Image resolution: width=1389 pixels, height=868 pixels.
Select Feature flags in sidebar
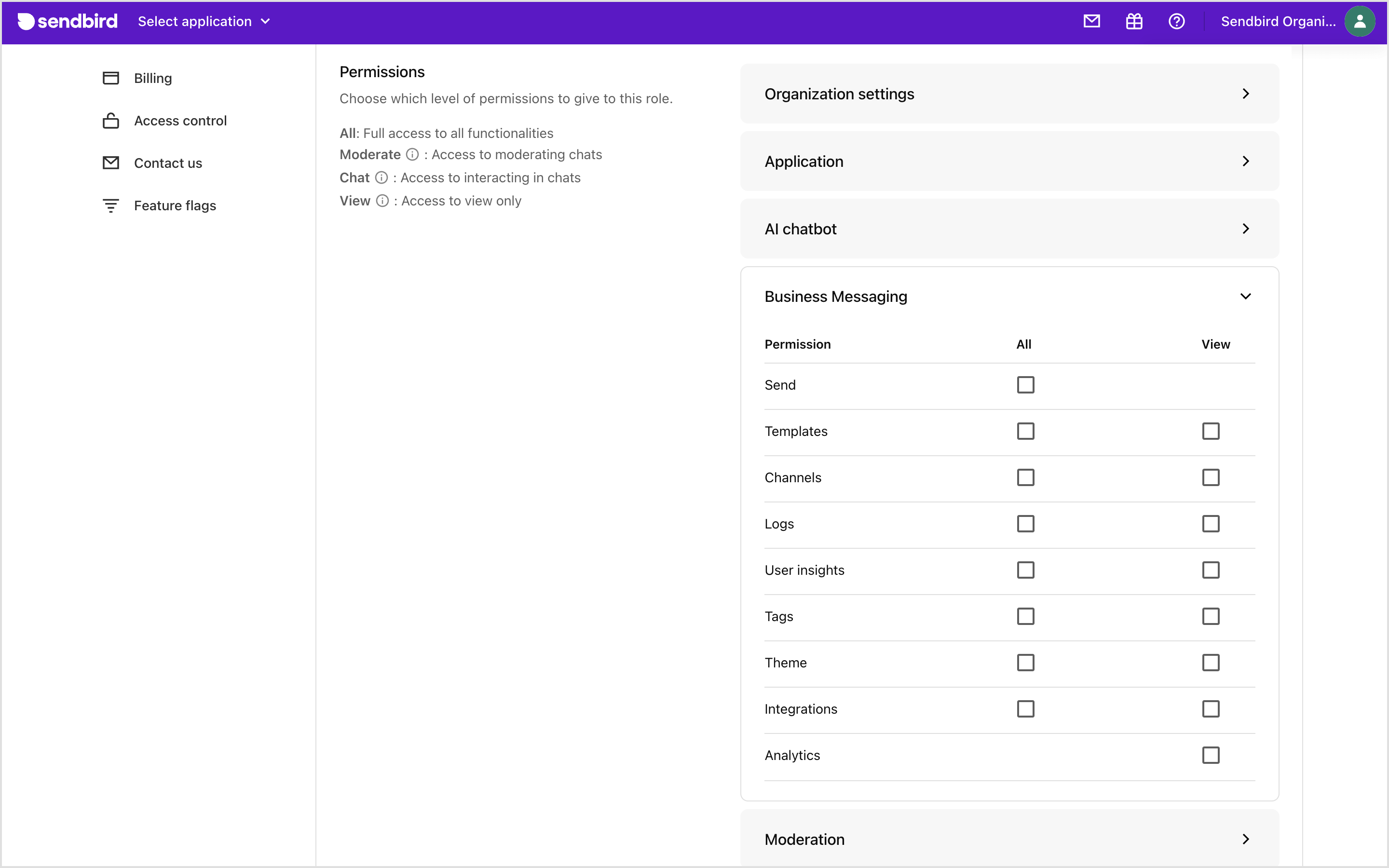(x=176, y=205)
